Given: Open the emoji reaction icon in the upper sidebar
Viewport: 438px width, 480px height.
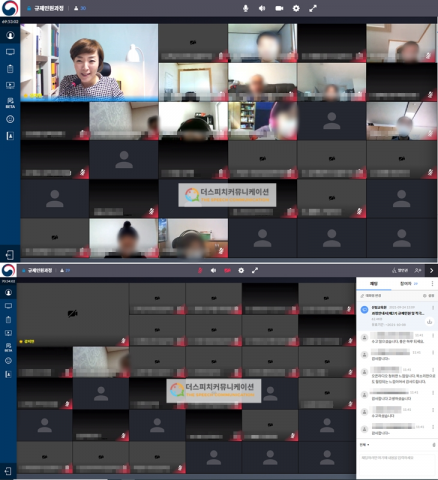Looking at the screenshot, I should [x=10, y=119].
